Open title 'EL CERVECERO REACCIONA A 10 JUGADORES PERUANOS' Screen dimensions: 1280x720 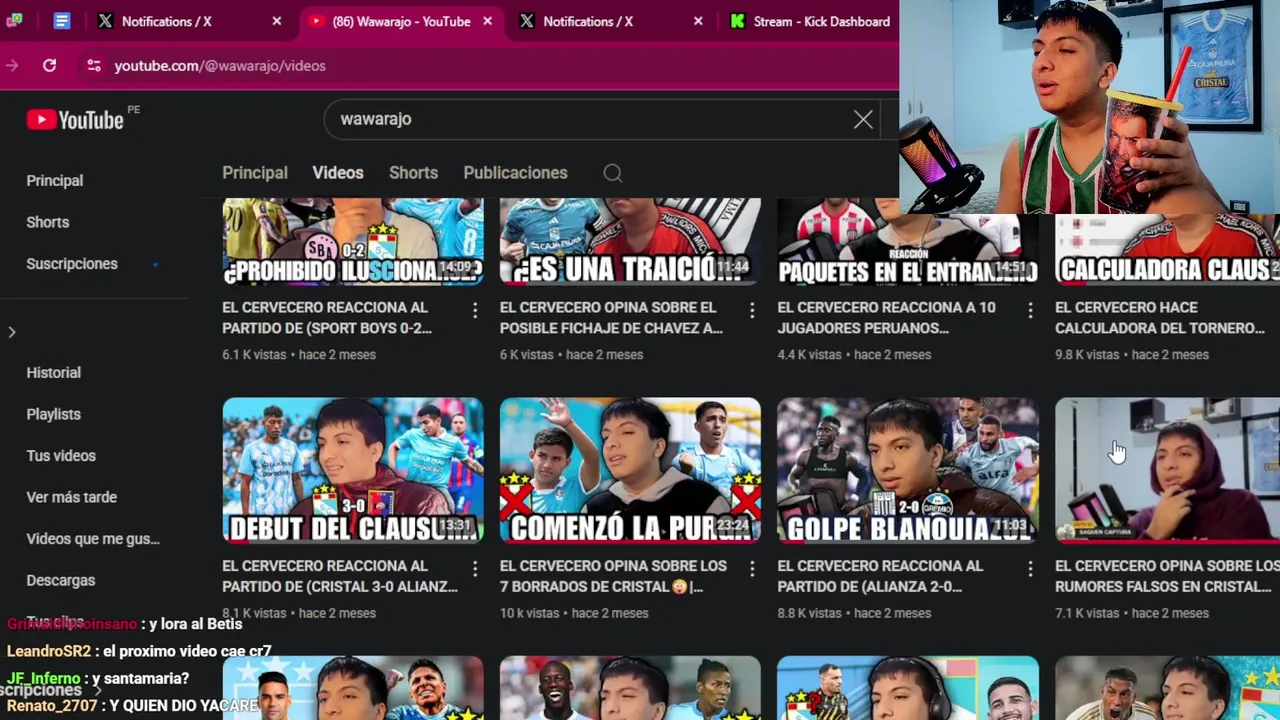[x=886, y=318]
